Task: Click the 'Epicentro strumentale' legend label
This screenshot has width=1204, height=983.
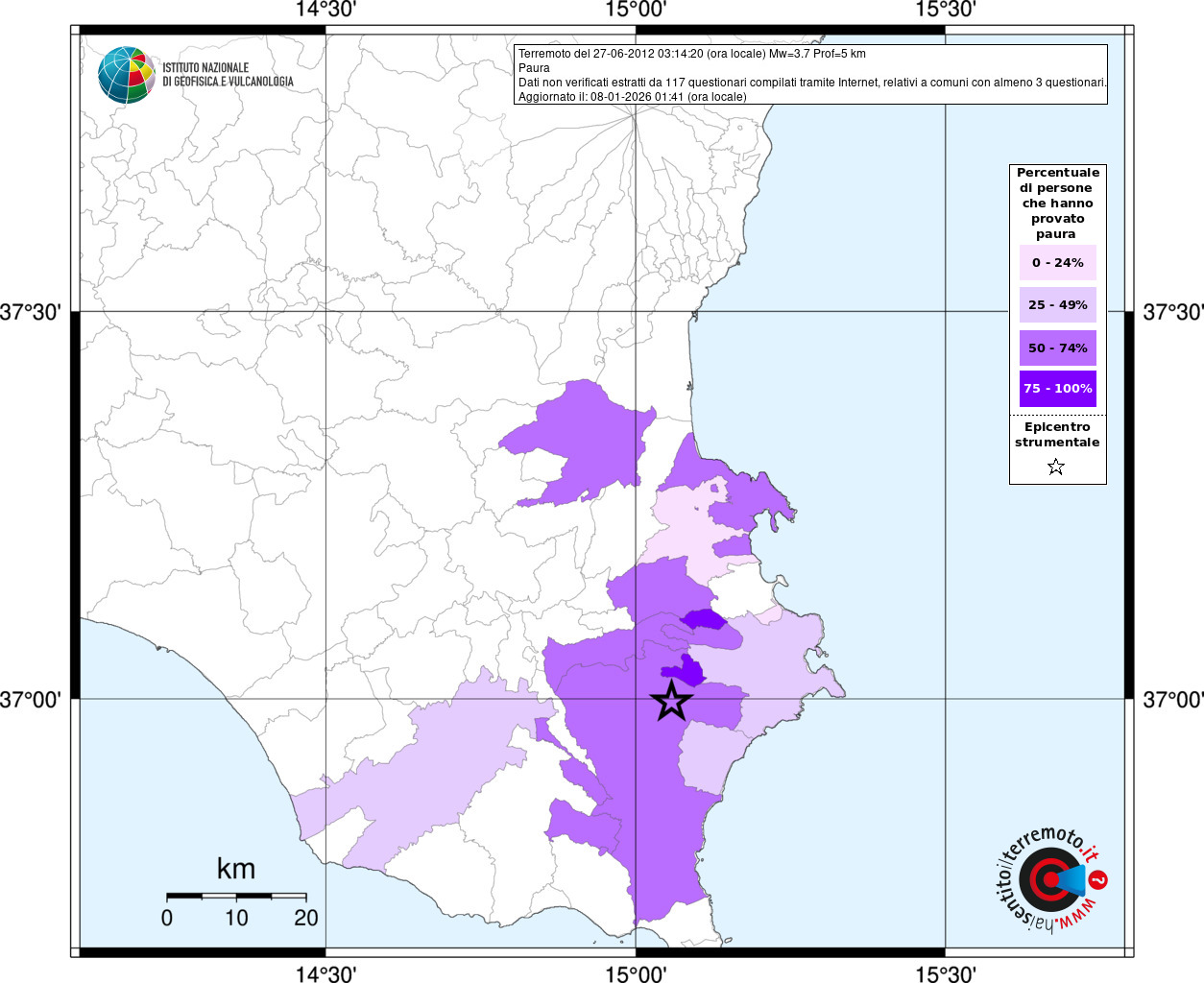Action: (1057, 435)
